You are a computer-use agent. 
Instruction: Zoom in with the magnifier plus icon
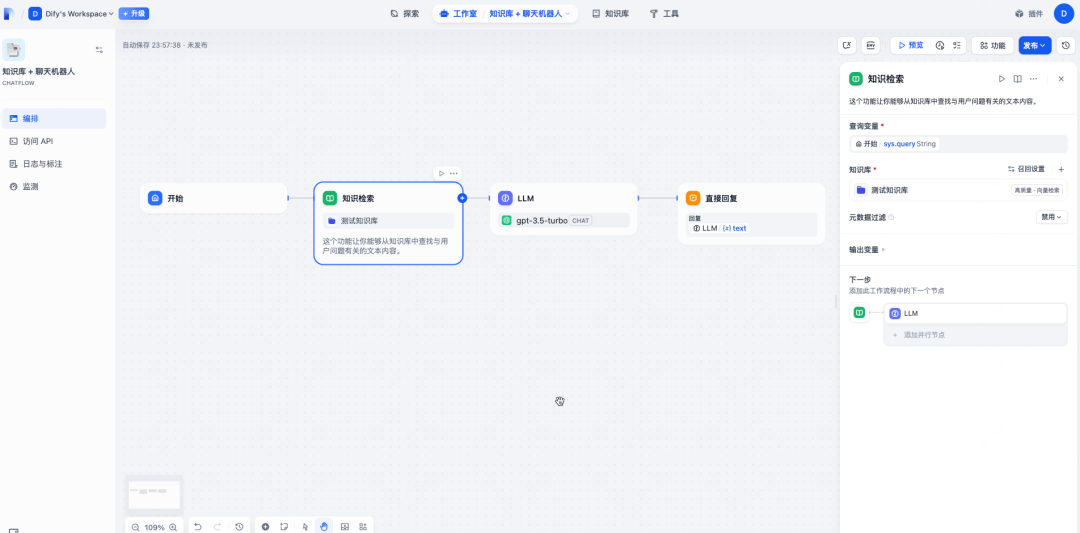click(x=173, y=527)
